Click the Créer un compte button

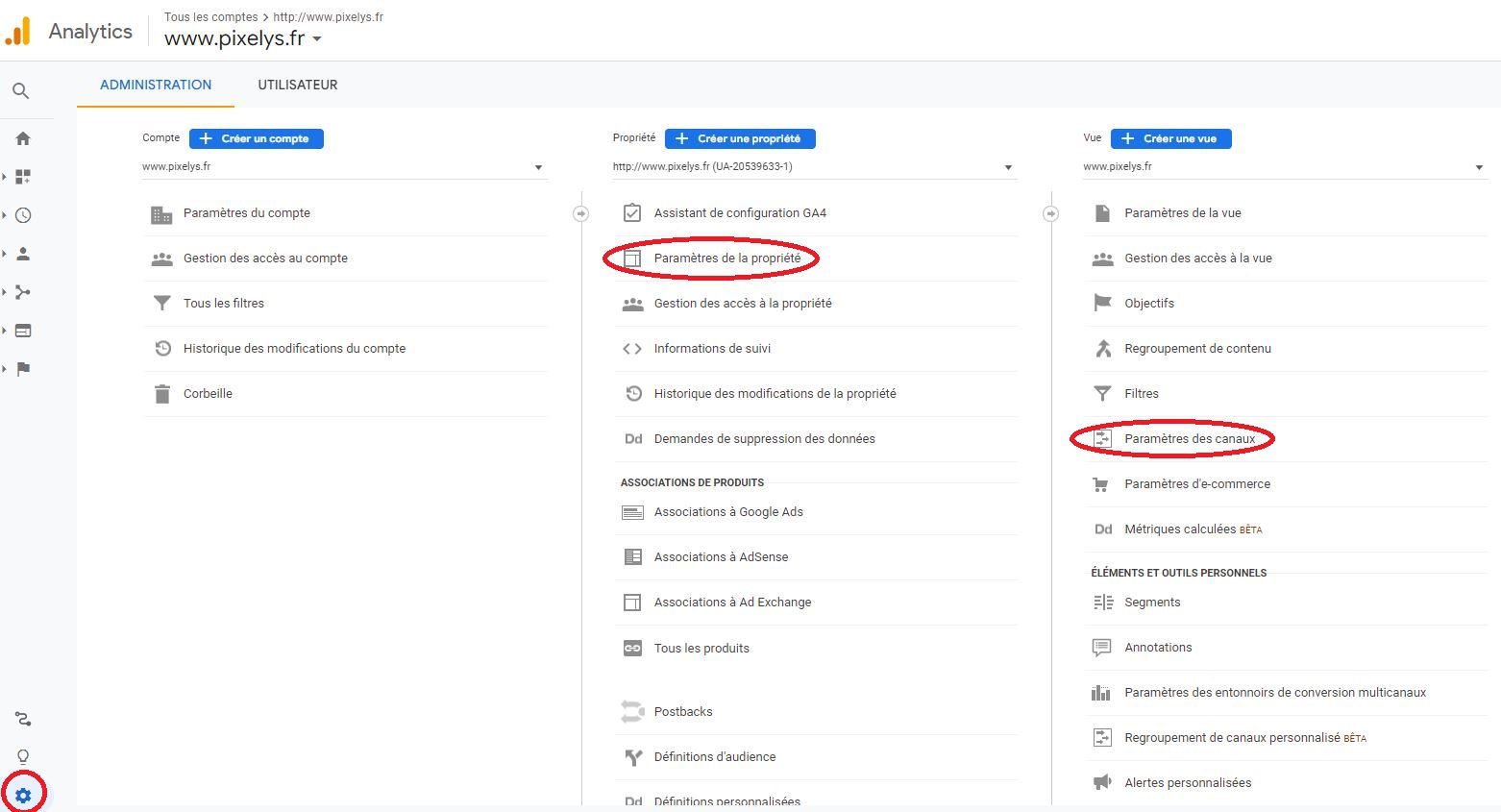pos(257,138)
